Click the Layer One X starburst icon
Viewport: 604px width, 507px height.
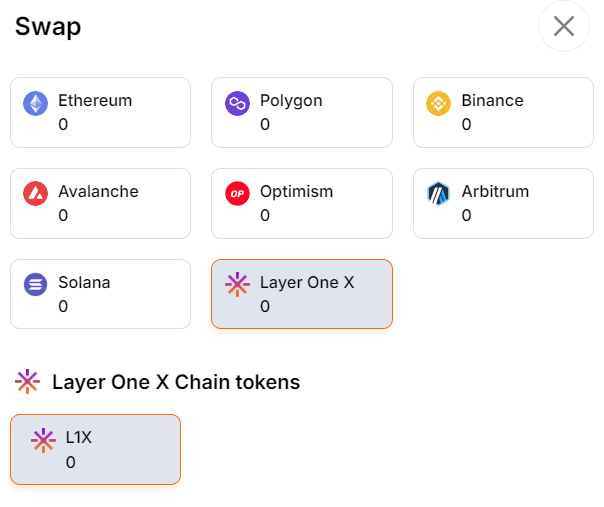[237, 285]
